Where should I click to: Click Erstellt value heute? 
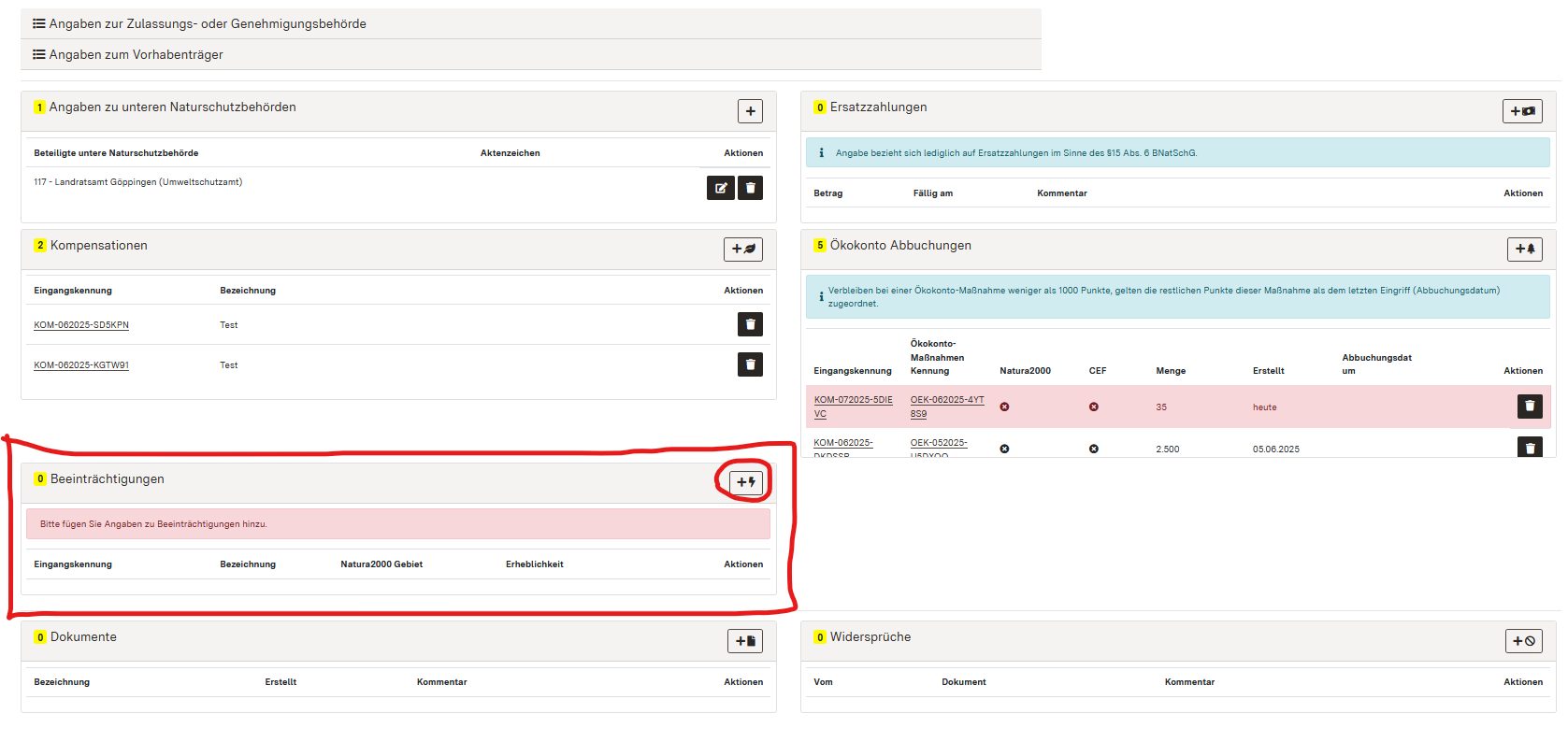(1265, 407)
